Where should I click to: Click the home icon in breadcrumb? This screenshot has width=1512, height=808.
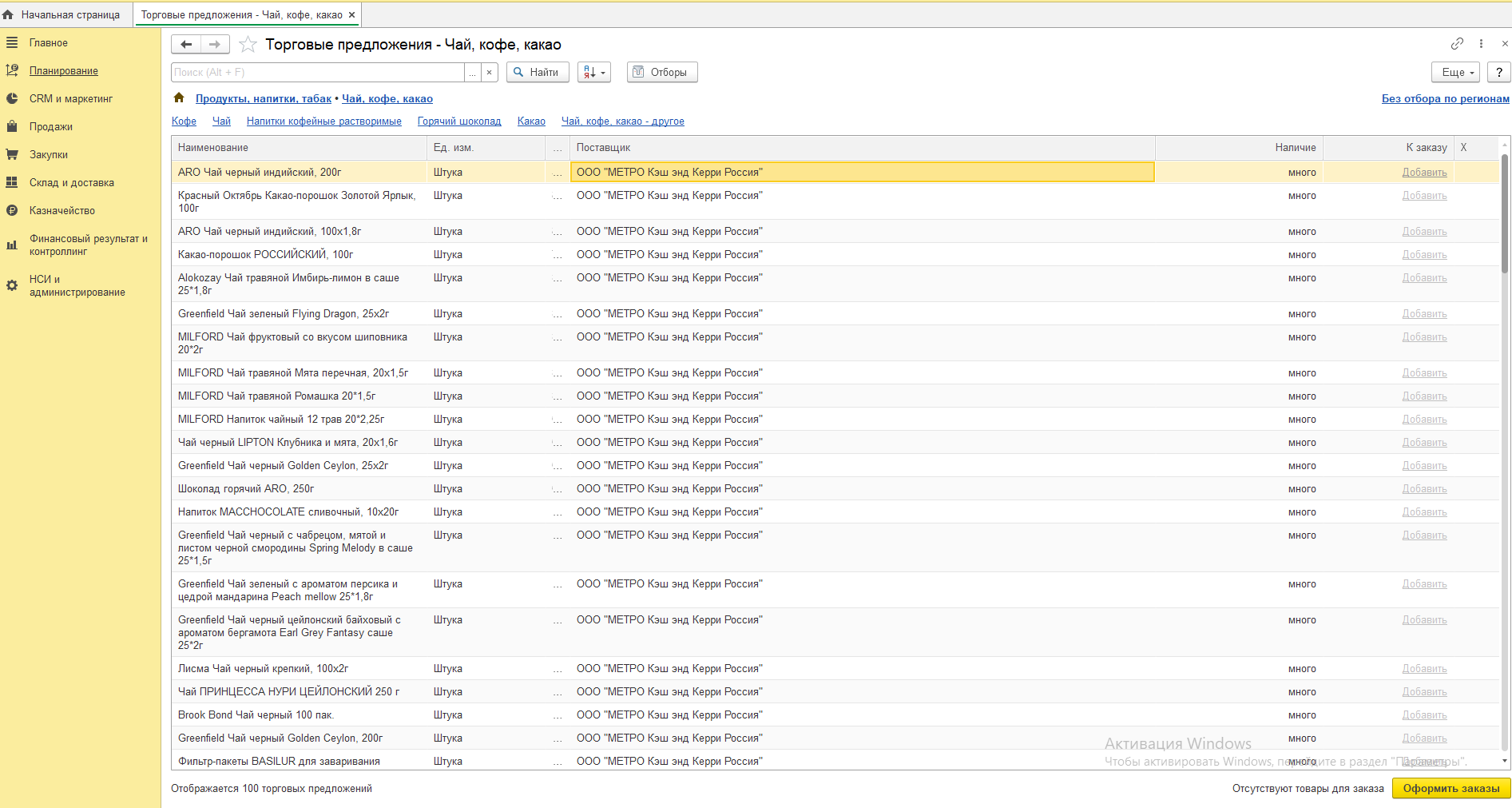point(179,98)
